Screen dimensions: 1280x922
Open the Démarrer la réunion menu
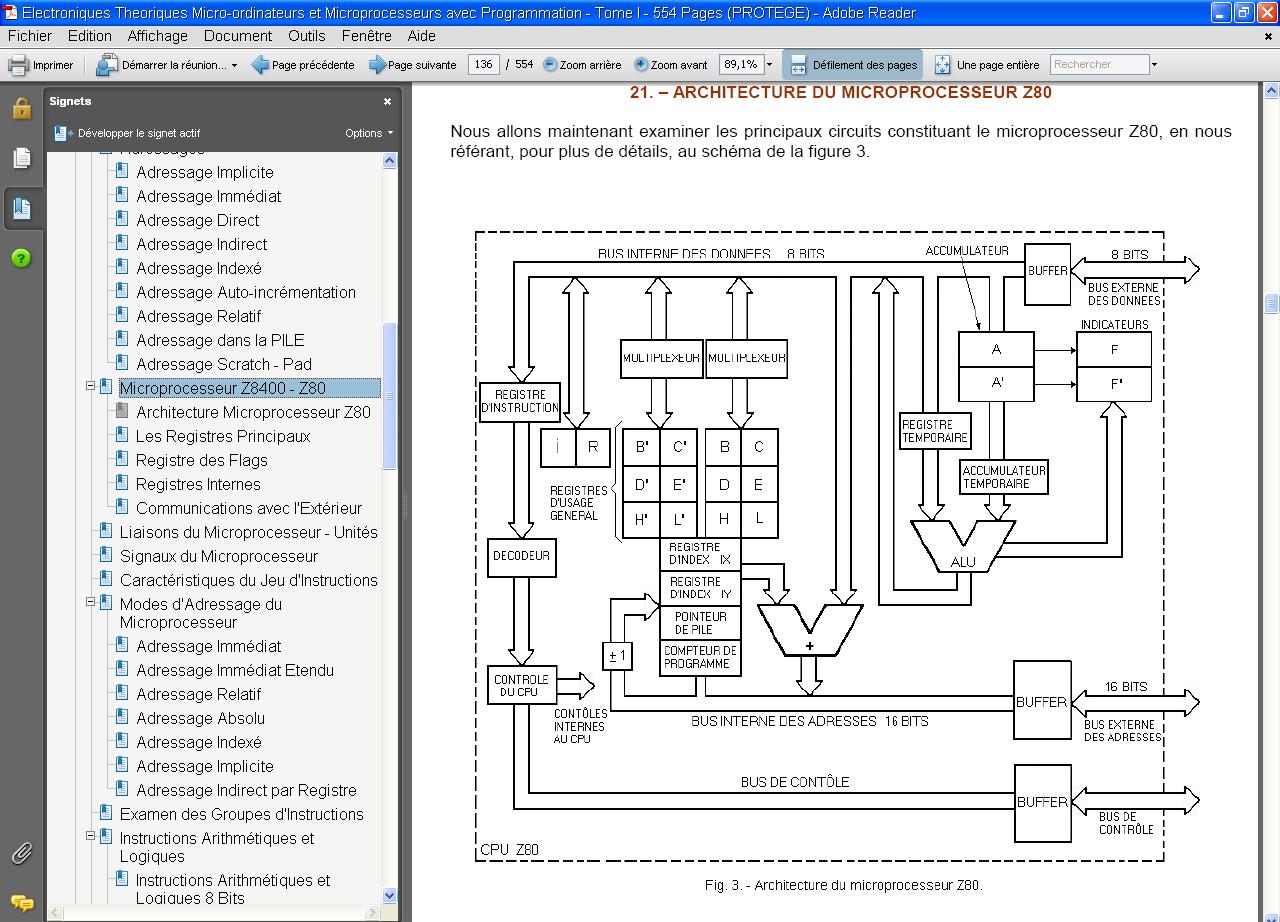(168, 65)
